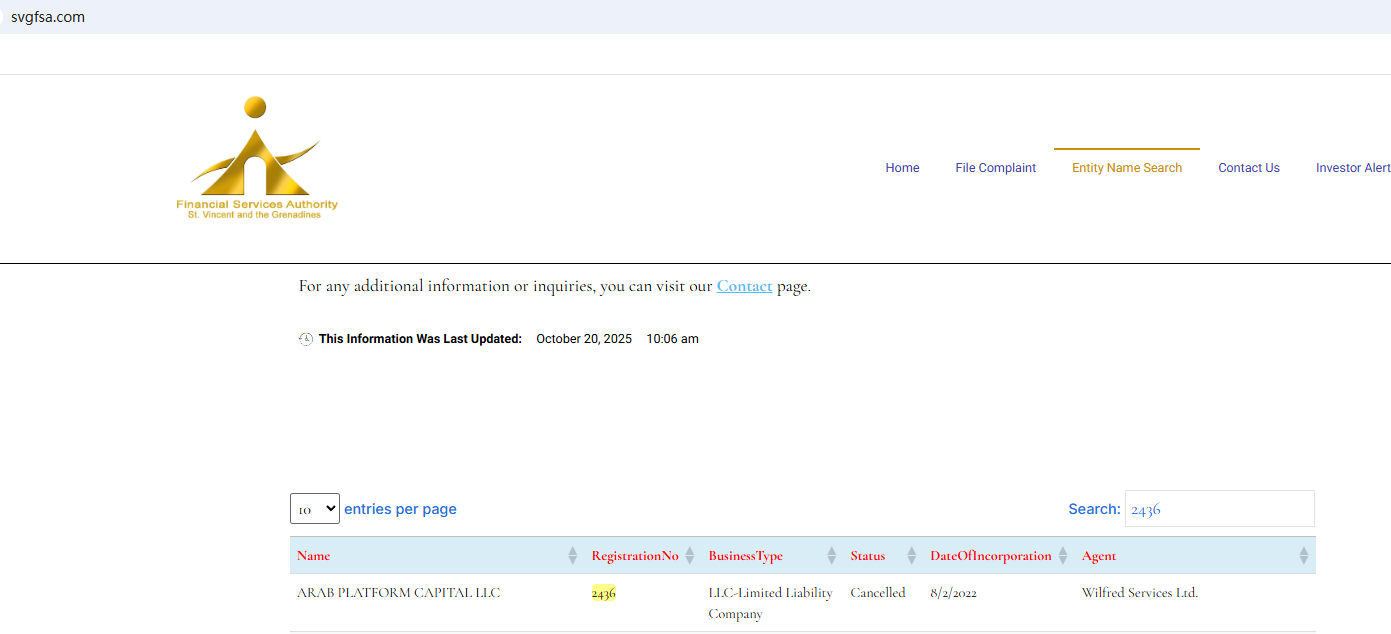Click the Financial Services Authority logo
Screen dimensions: 1391x634
click(257, 158)
